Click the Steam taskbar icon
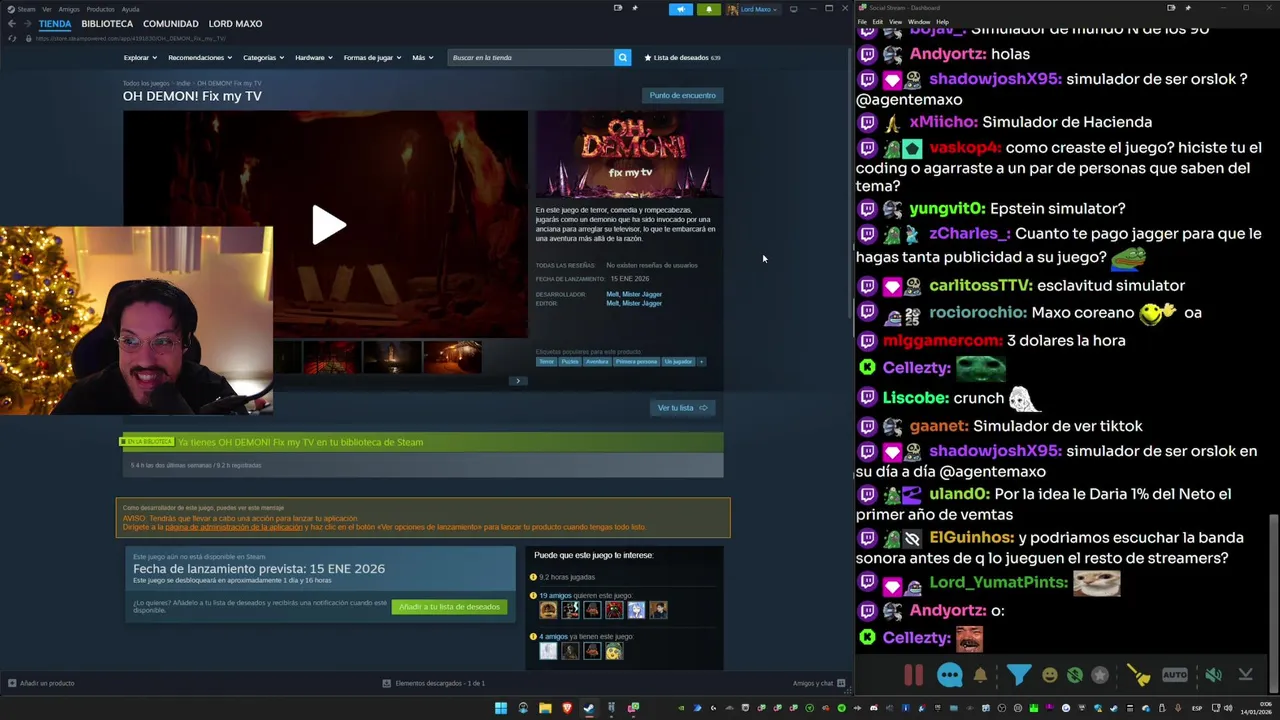This screenshot has height=720, width=1280. (x=589, y=708)
